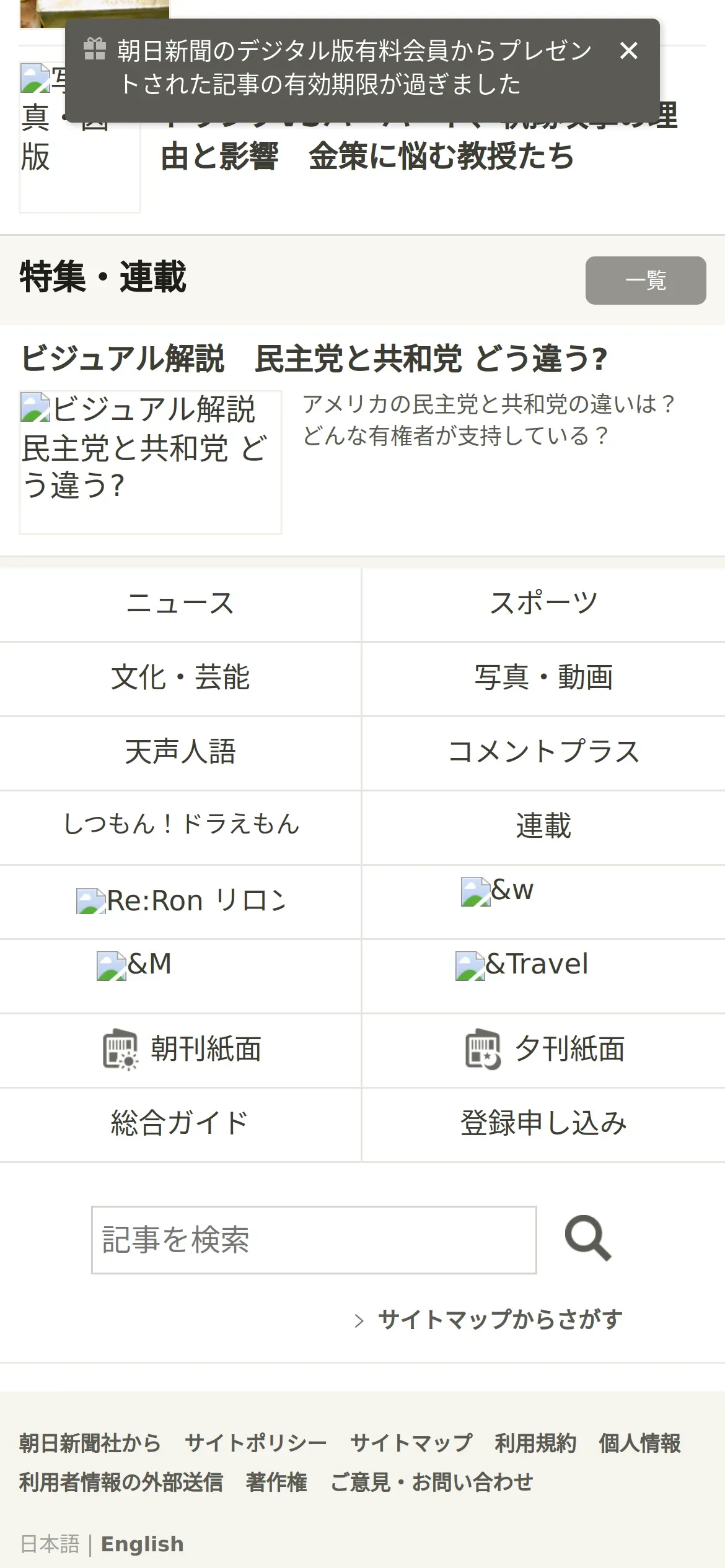Dismiss the gift article expiry notification
This screenshot has width=725, height=1568.
(628, 51)
